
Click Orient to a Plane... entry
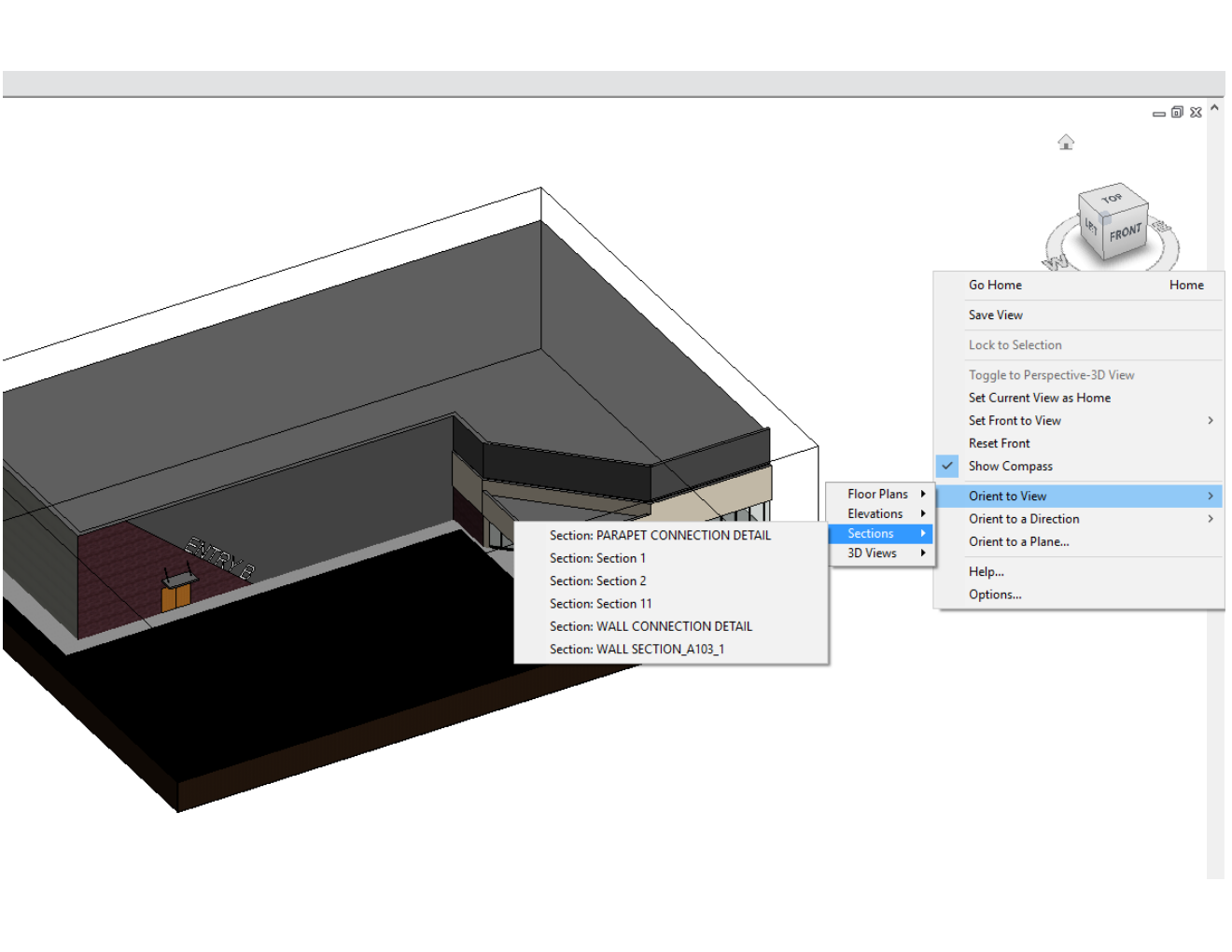[1079, 541]
